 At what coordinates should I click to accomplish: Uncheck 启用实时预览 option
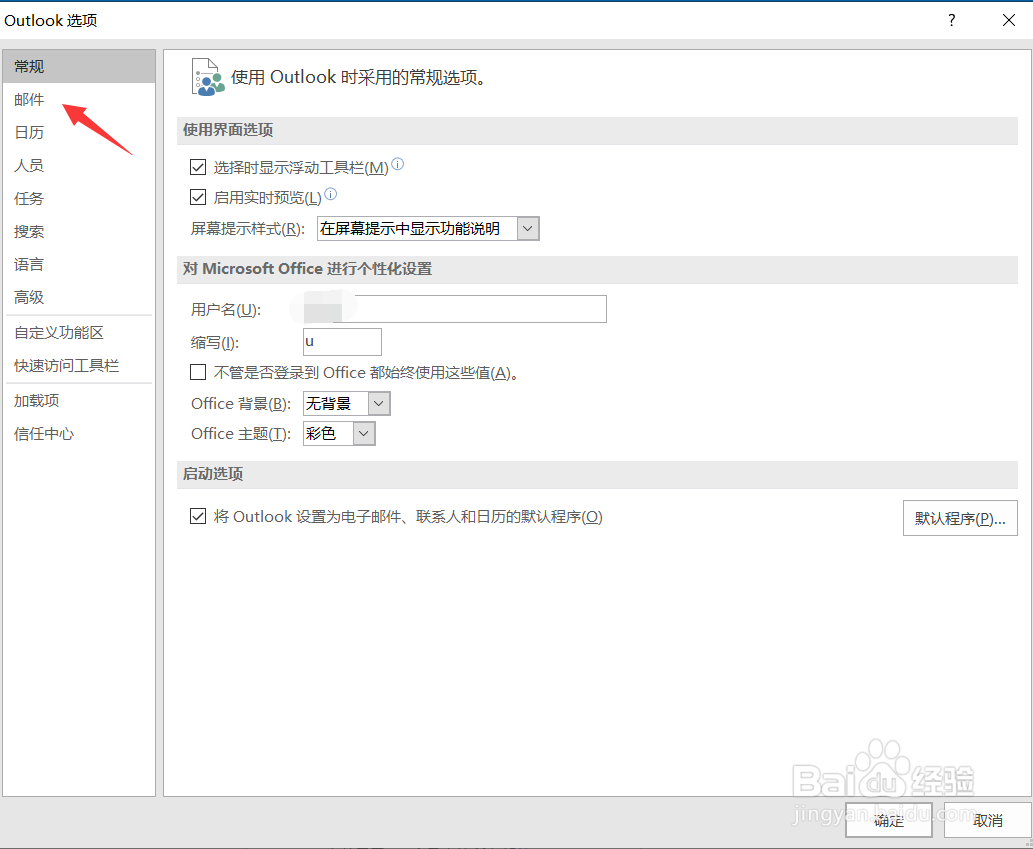(x=198, y=197)
